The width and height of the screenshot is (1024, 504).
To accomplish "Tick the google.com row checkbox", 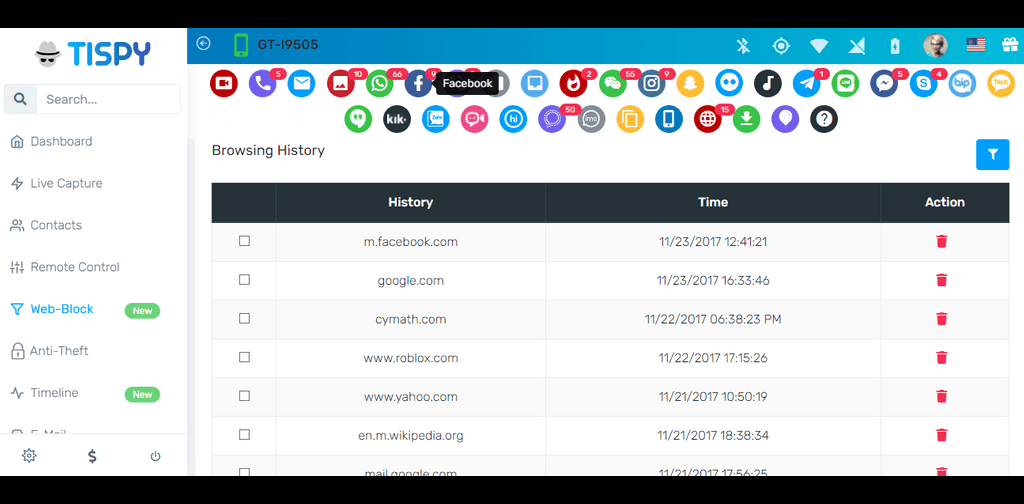I will click(x=244, y=279).
